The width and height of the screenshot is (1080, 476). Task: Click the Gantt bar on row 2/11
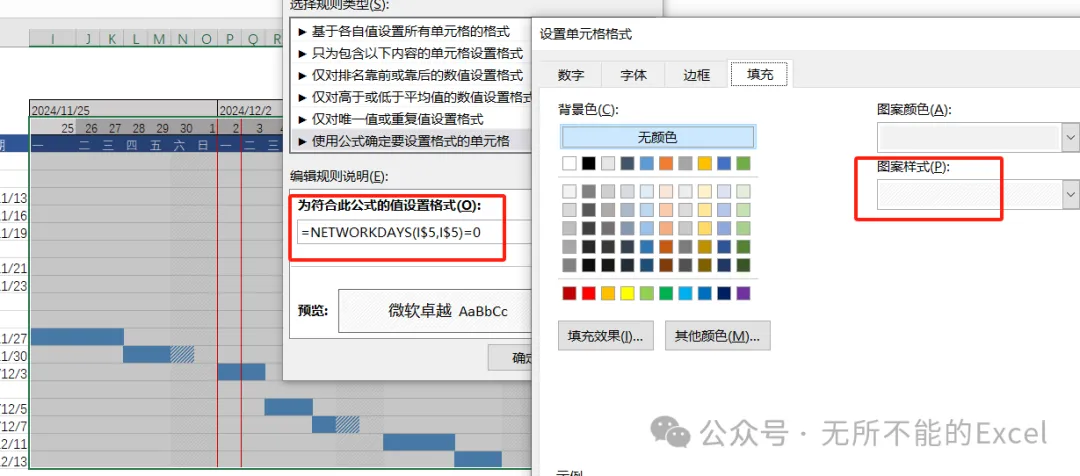pos(419,442)
